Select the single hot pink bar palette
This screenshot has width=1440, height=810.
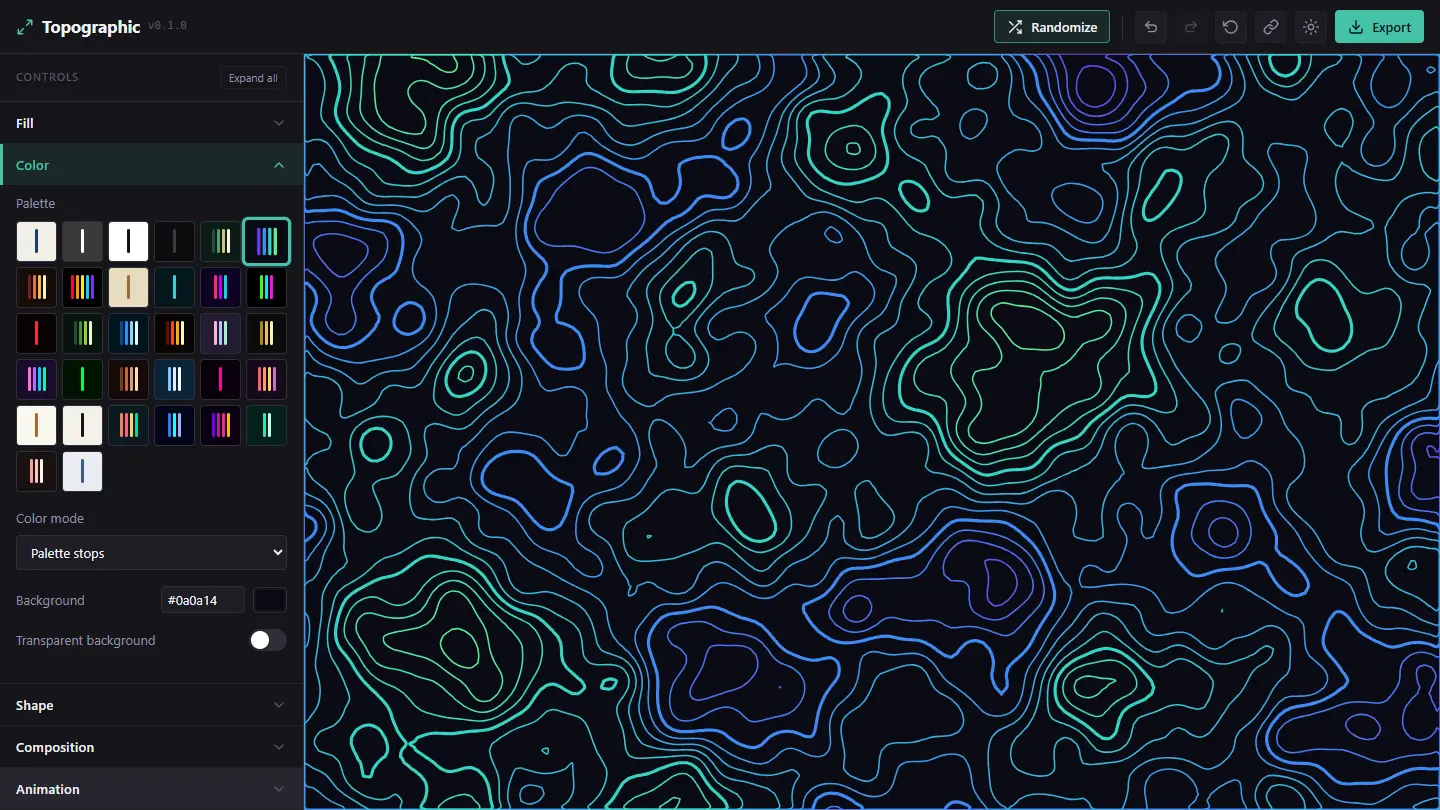[221, 380]
